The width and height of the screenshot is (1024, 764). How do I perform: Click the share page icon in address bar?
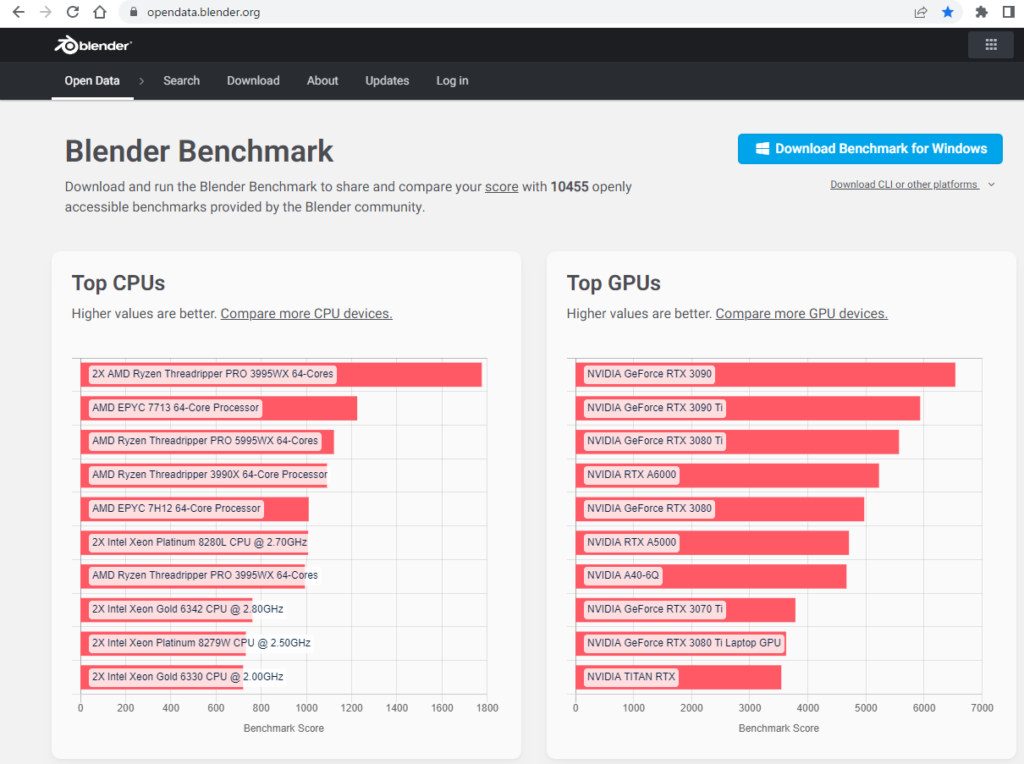point(920,12)
